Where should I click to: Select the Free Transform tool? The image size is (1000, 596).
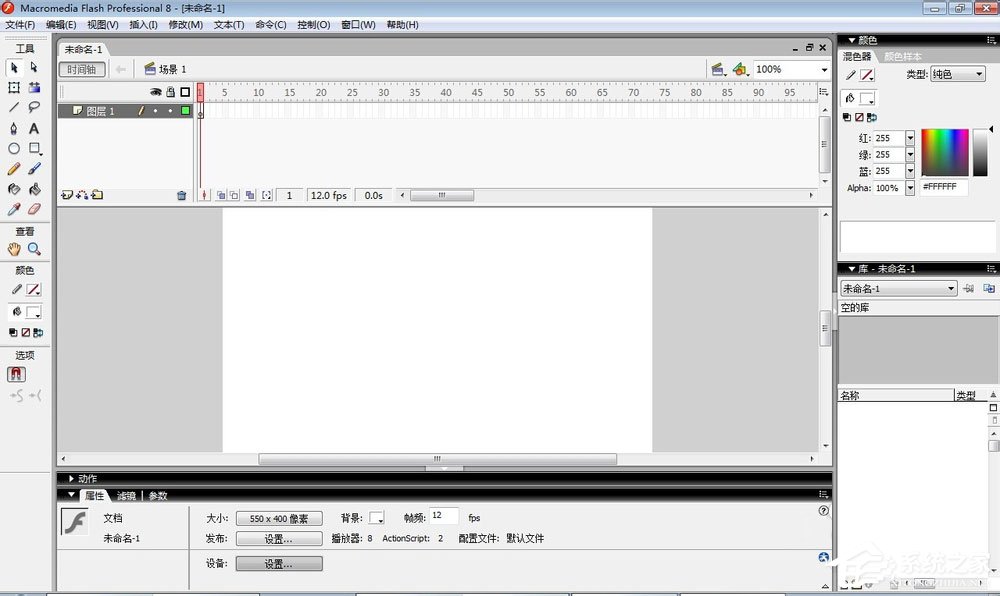click(13, 88)
